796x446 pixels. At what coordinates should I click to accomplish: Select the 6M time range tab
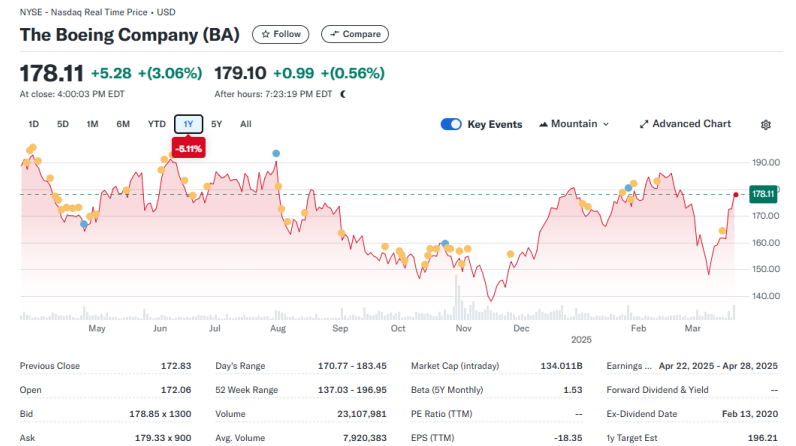pyautogui.click(x=123, y=124)
